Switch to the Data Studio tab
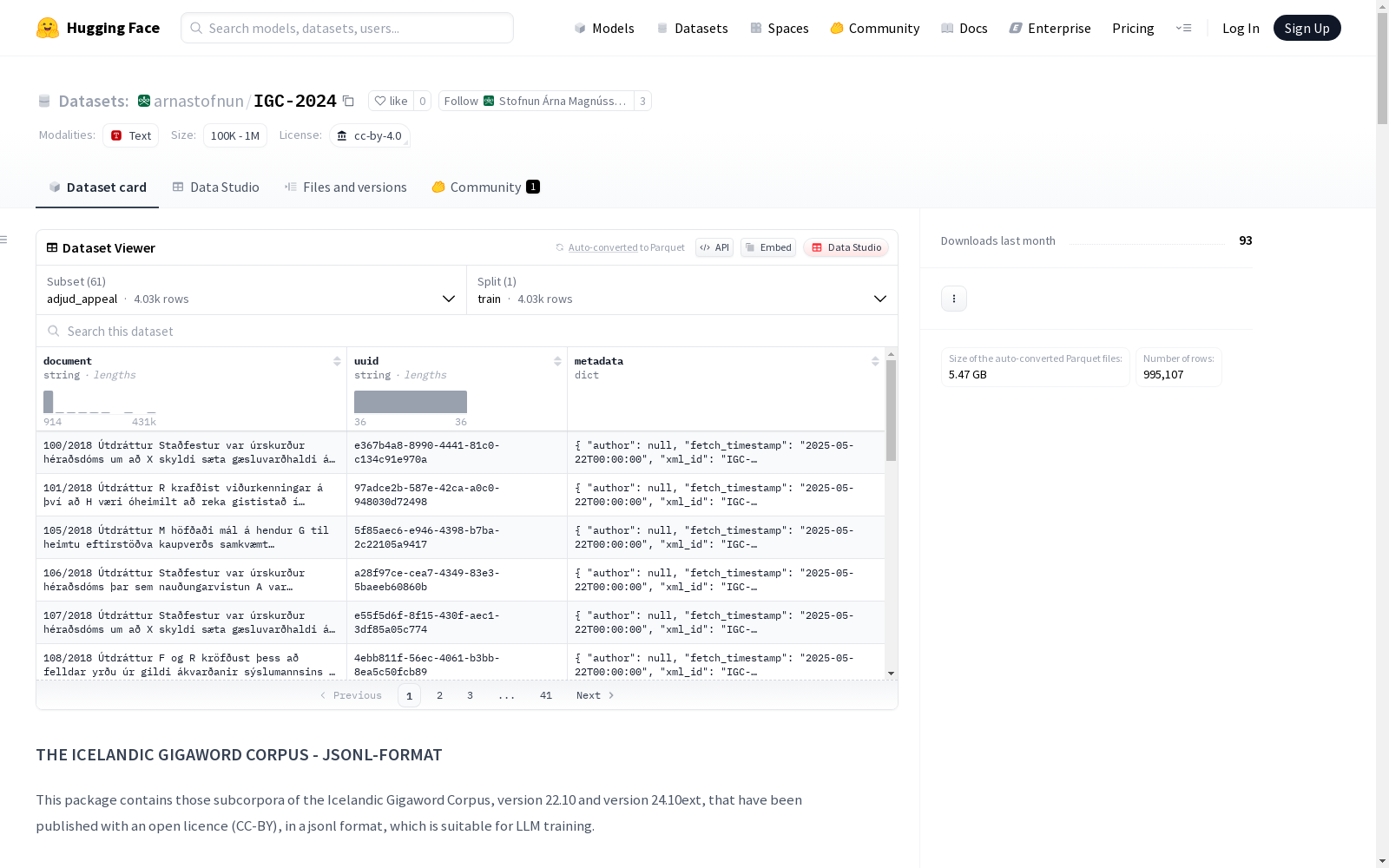This screenshot has height=868, width=1389. pos(215,187)
